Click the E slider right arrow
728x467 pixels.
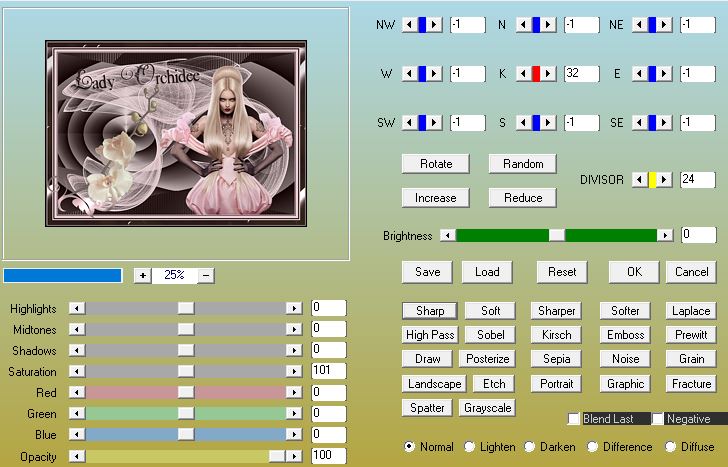[x=664, y=73]
